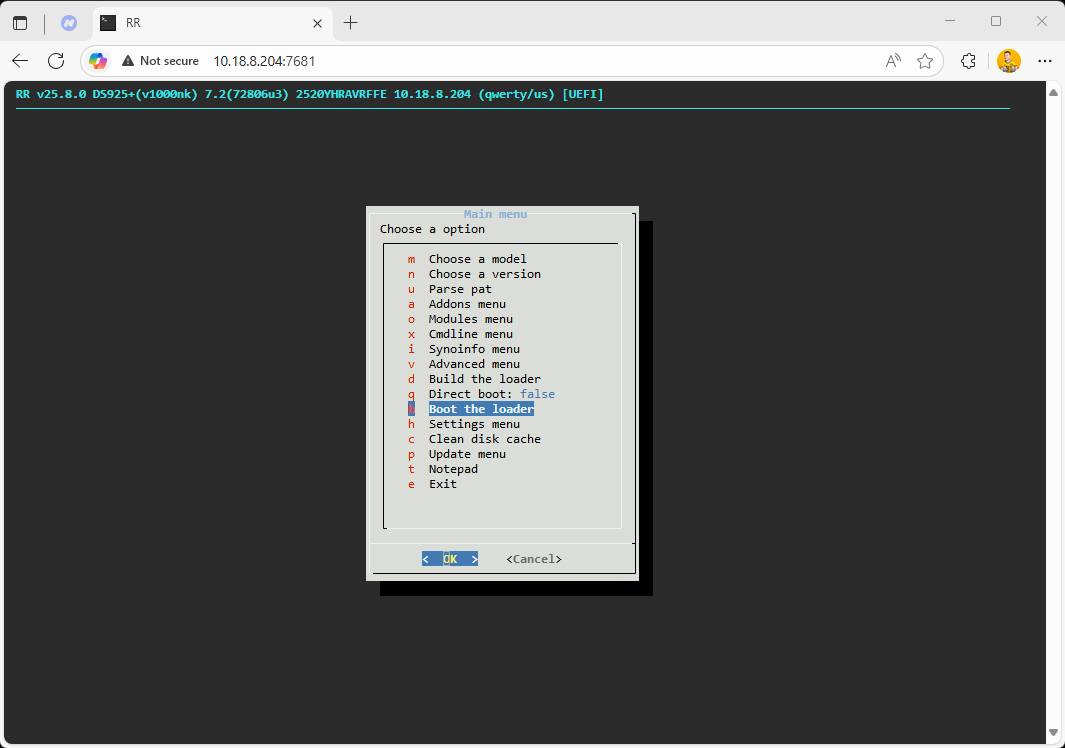Screen dimensions: 1065x748
Task: Click the 'Choose a option' prompt text
Action: click(x=432, y=229)
